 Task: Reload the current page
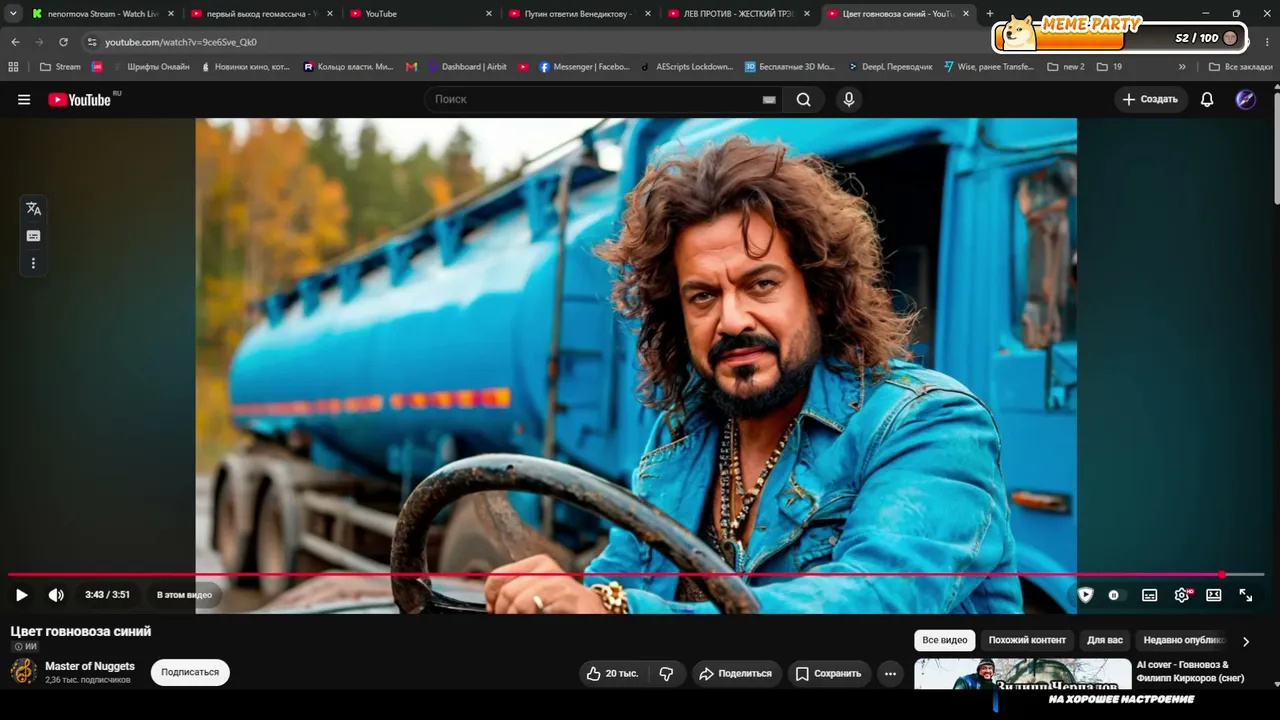tap(63, 42)
